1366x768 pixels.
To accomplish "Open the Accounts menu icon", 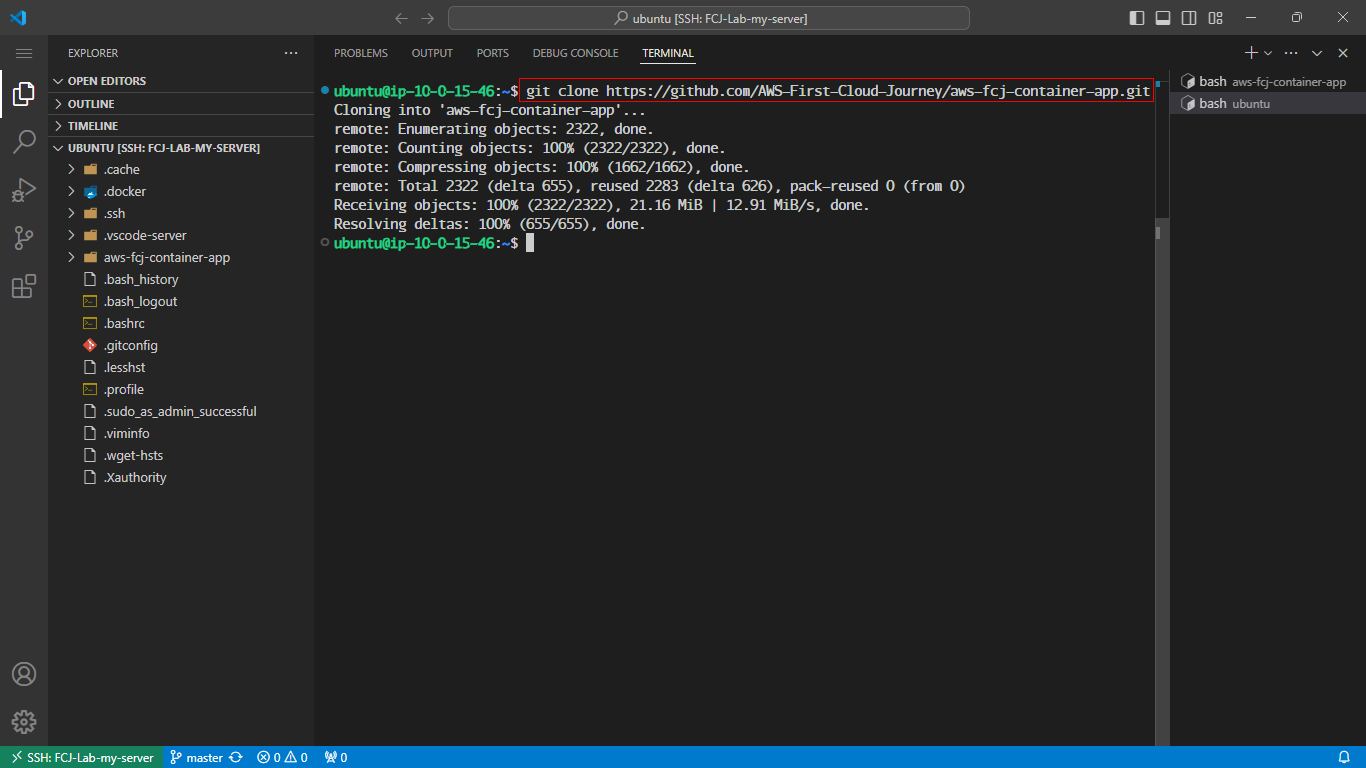I will click(x=24, y=674).
